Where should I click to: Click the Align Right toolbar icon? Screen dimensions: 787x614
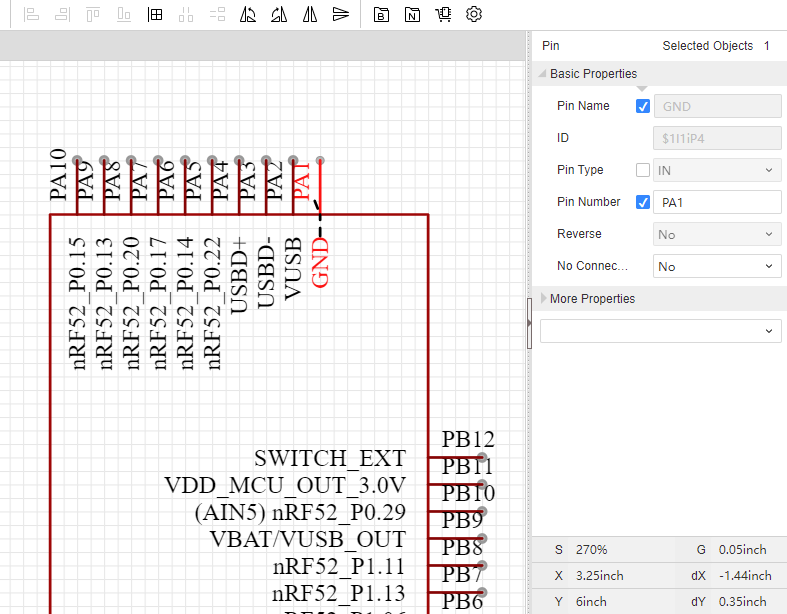pos(62,15)
